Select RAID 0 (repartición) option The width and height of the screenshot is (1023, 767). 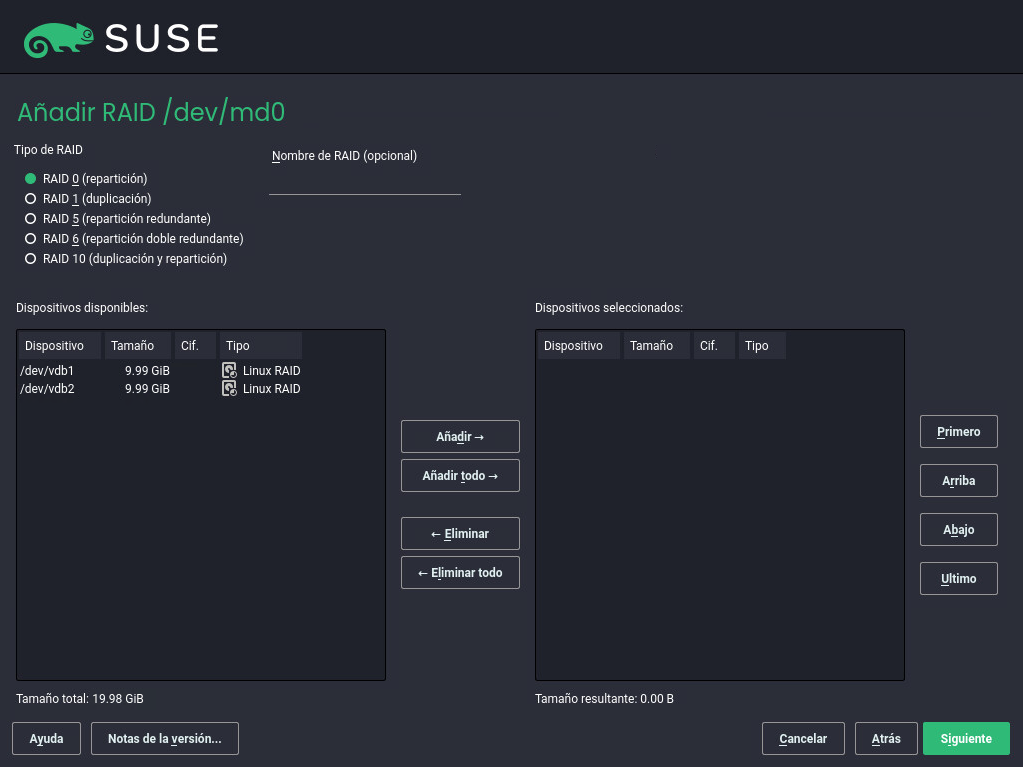click(30, 179)
